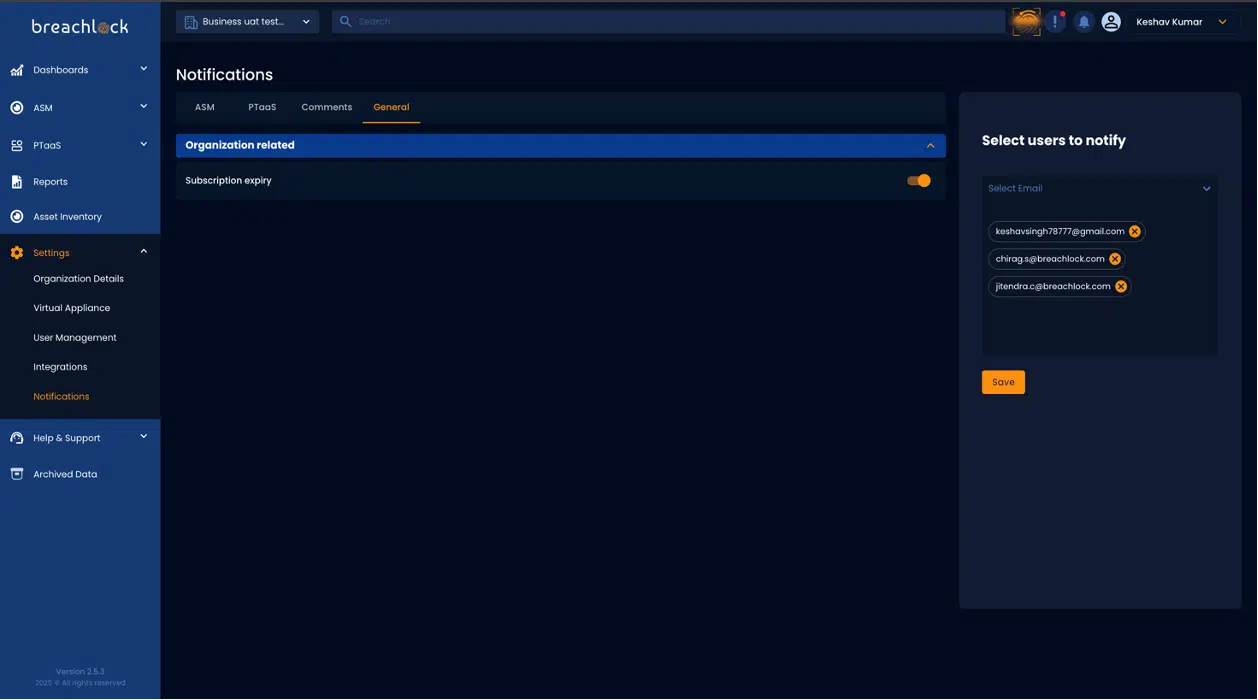Open the notification bell
This screenshot has width=1258, height=700.
click(x=1083, y=21)
